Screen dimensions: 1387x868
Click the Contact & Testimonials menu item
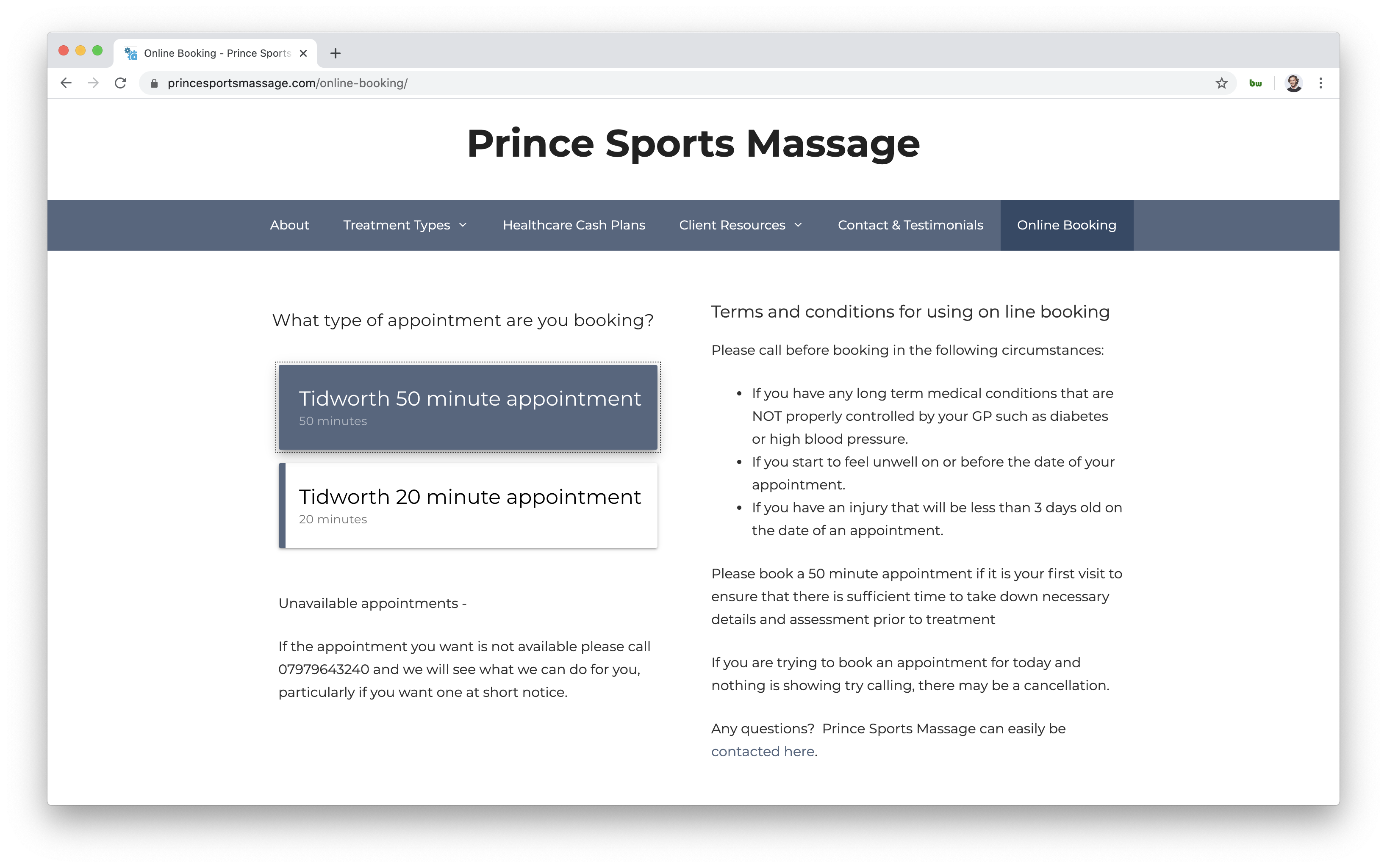[910, 224]
